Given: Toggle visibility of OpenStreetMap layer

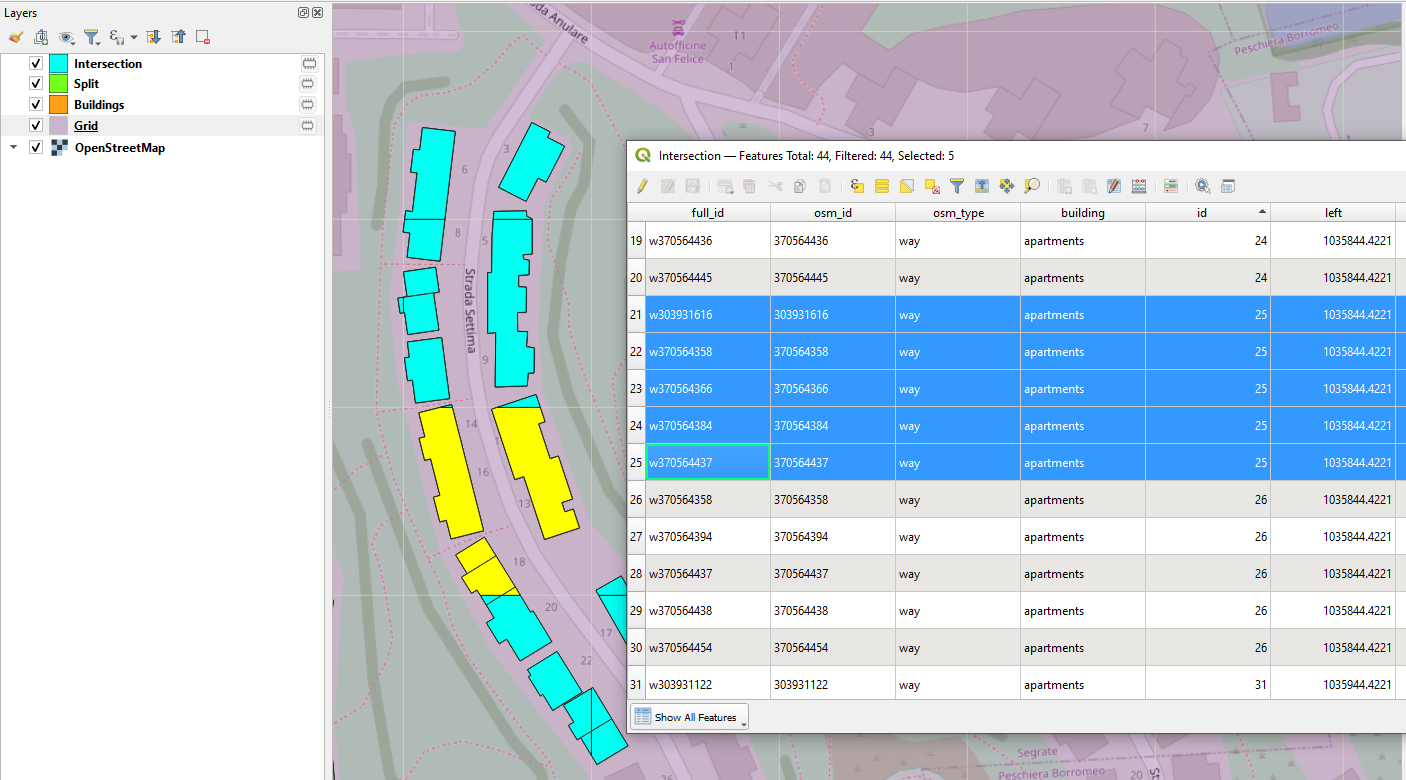Looking at the screenshot, I should (x=36, y=147).
